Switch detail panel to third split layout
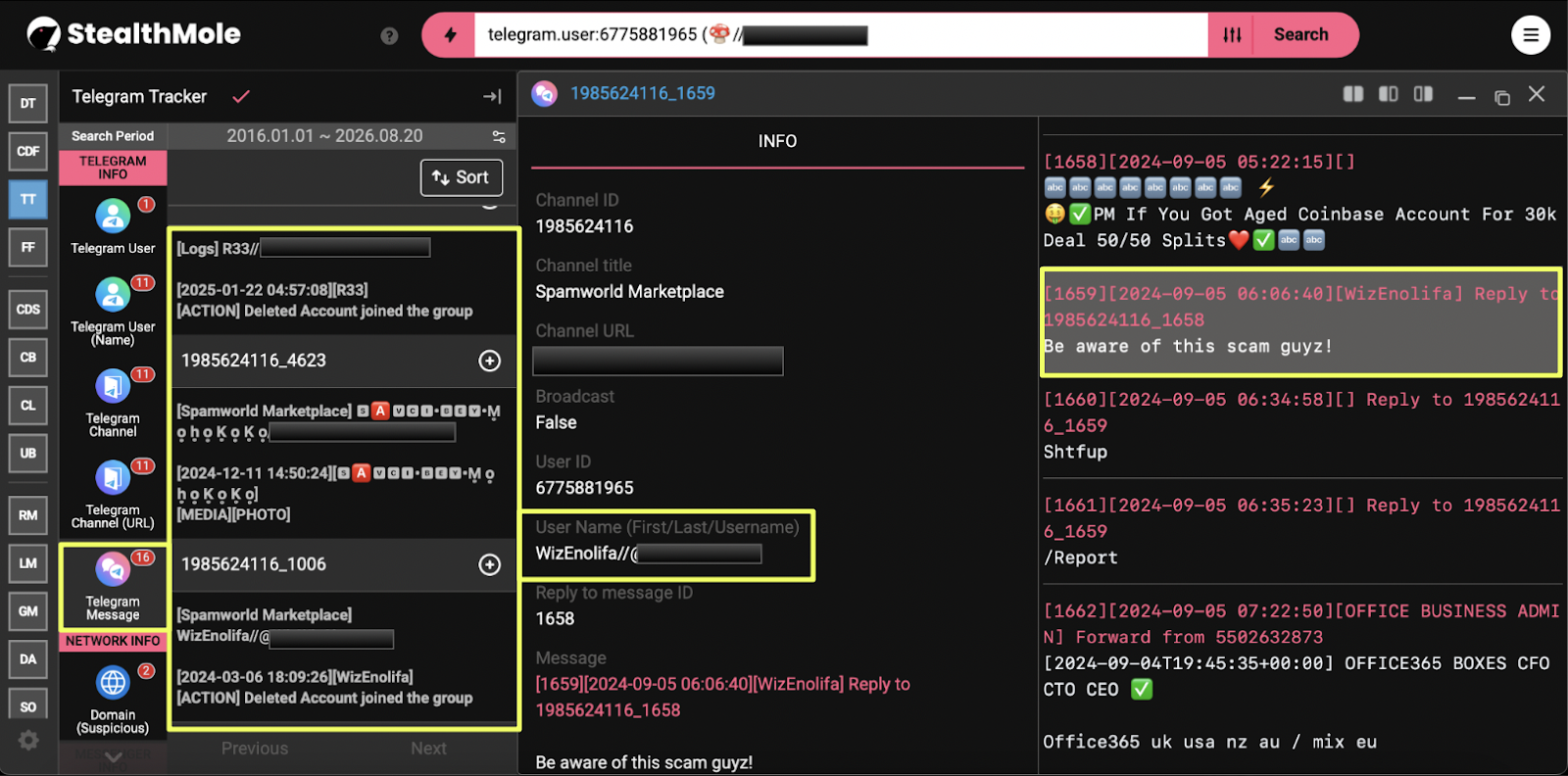 point(1424,94)
